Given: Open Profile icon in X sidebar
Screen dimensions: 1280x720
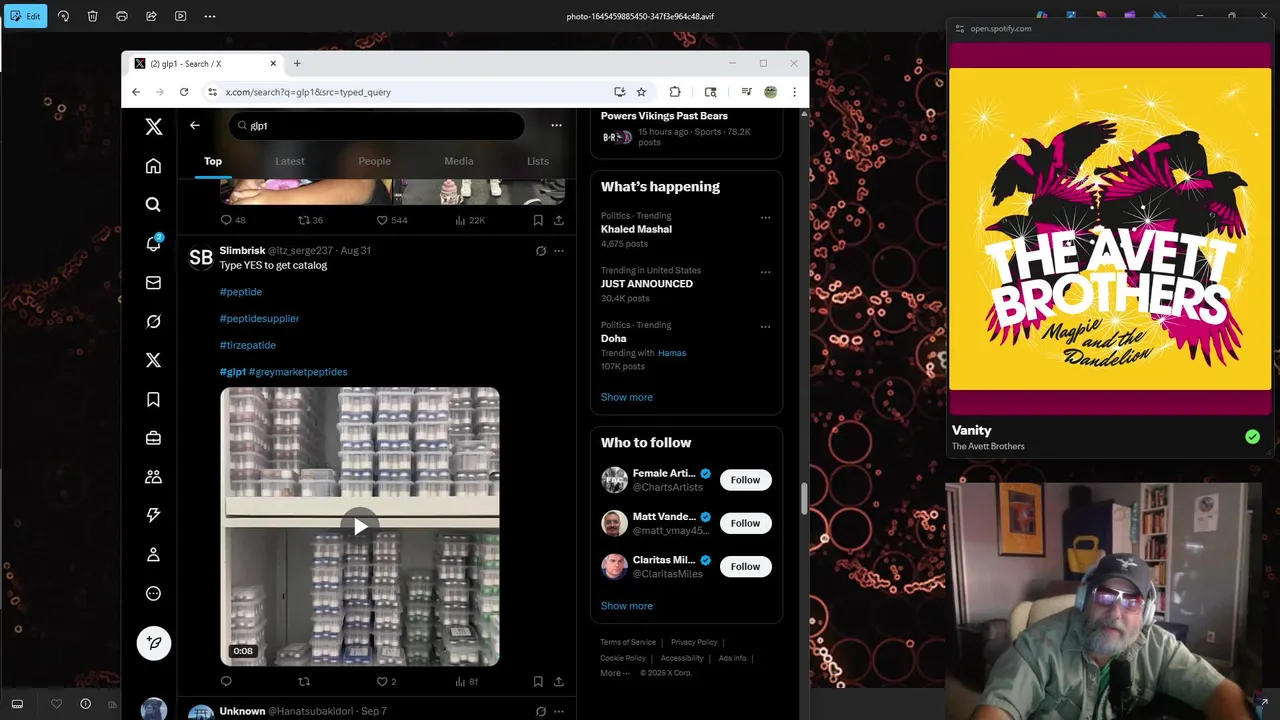Looking at the screenshot, I should (x=153, y=554).
